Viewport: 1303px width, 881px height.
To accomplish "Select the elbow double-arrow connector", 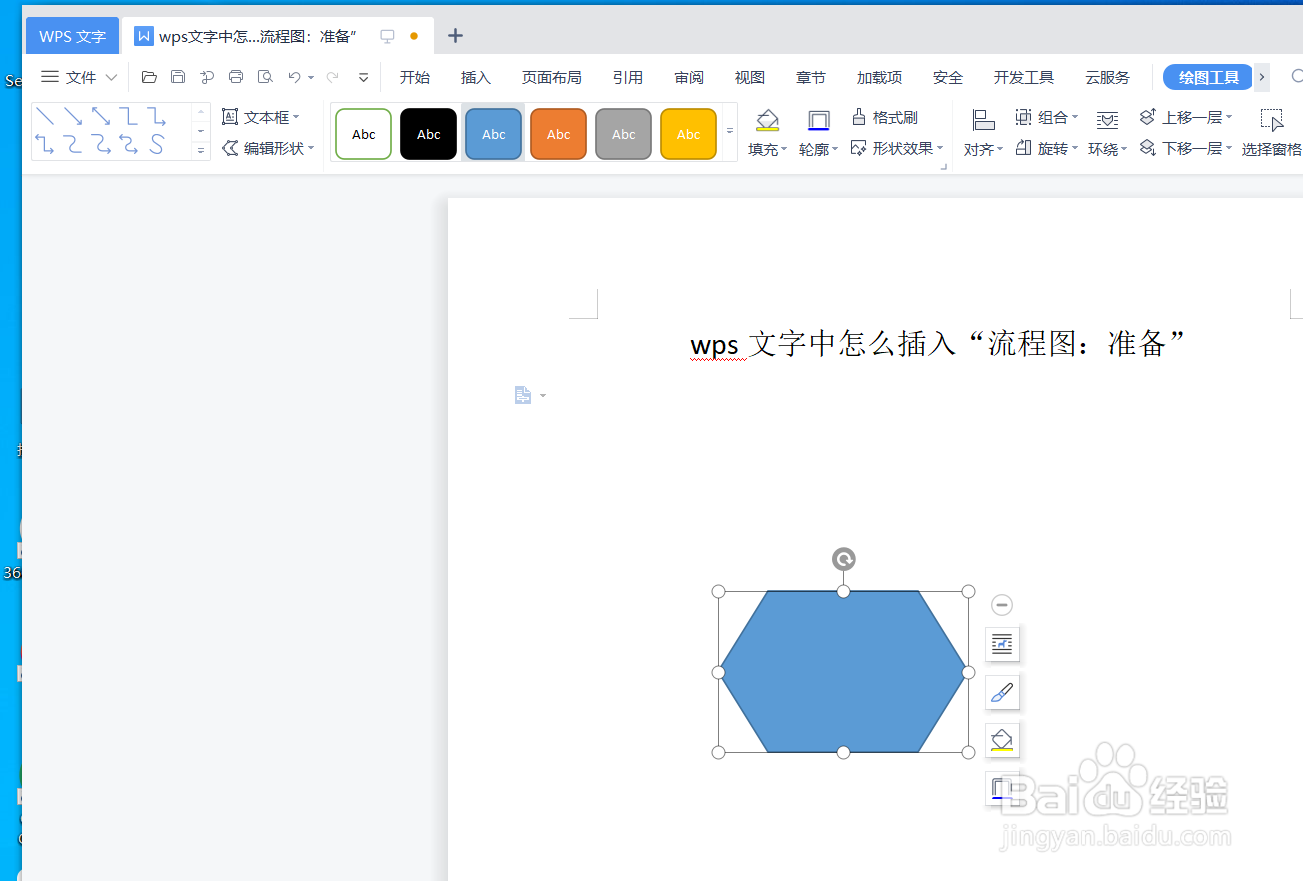I will click(x=45, y=145).
